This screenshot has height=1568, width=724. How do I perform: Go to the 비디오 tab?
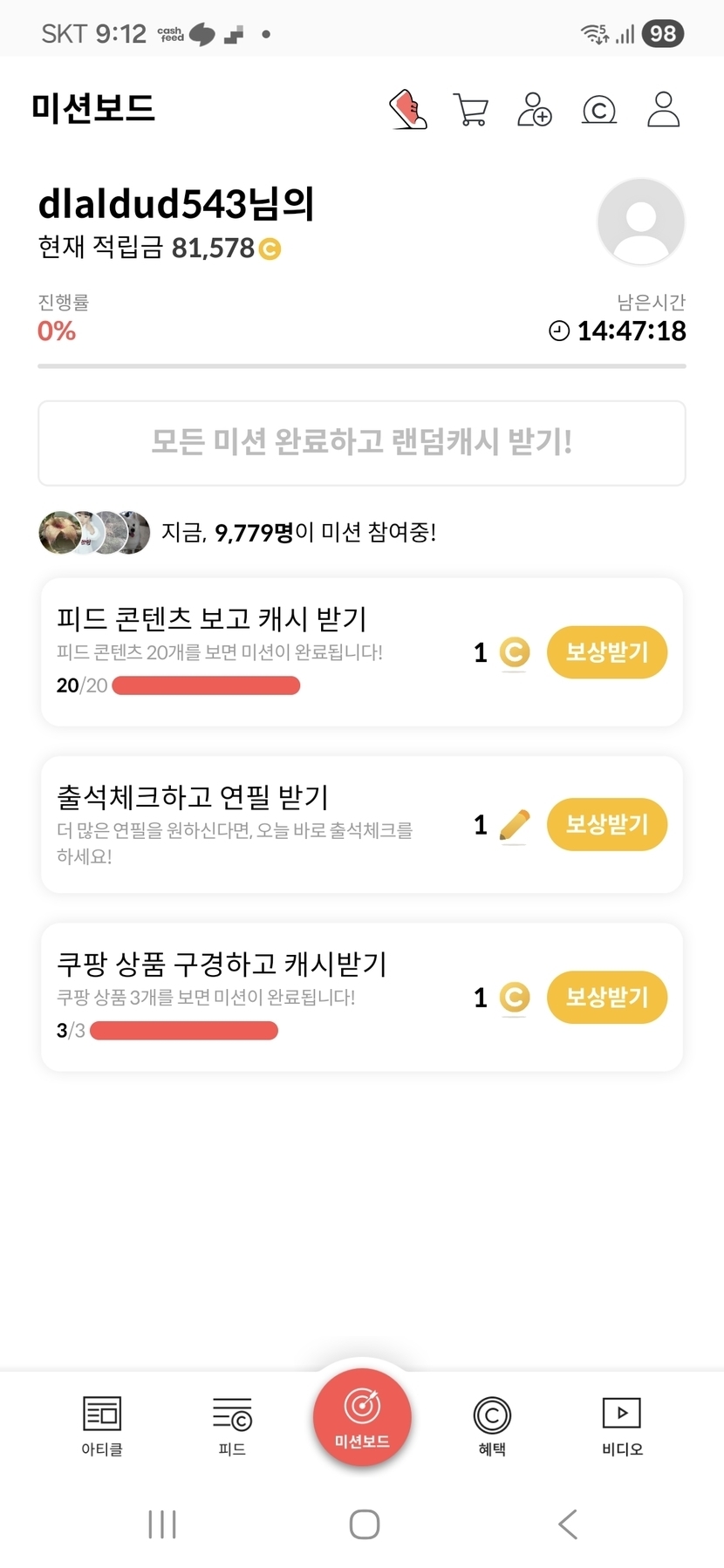(622, 1424)
